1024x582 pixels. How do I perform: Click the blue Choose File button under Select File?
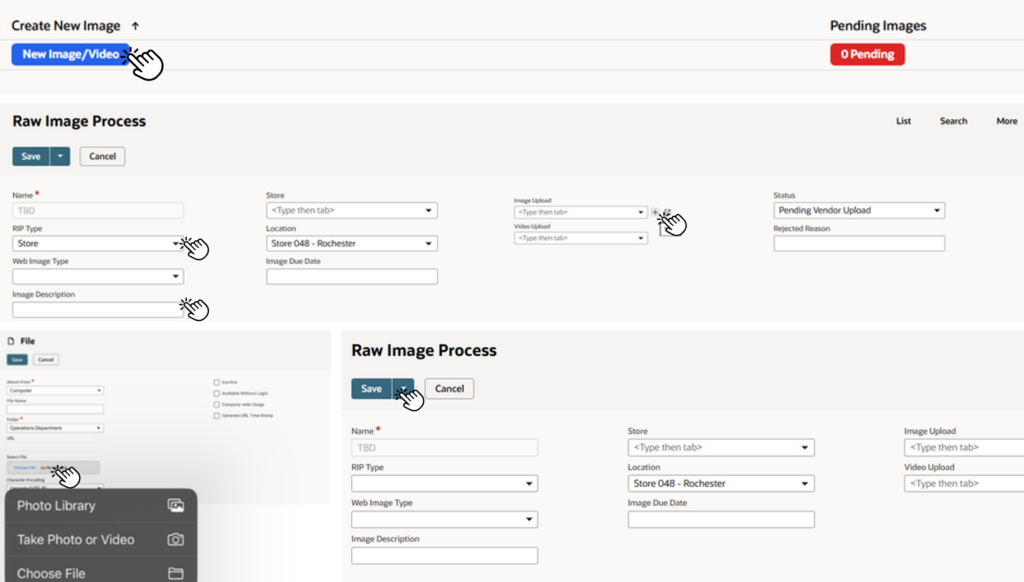pos(25,468)
